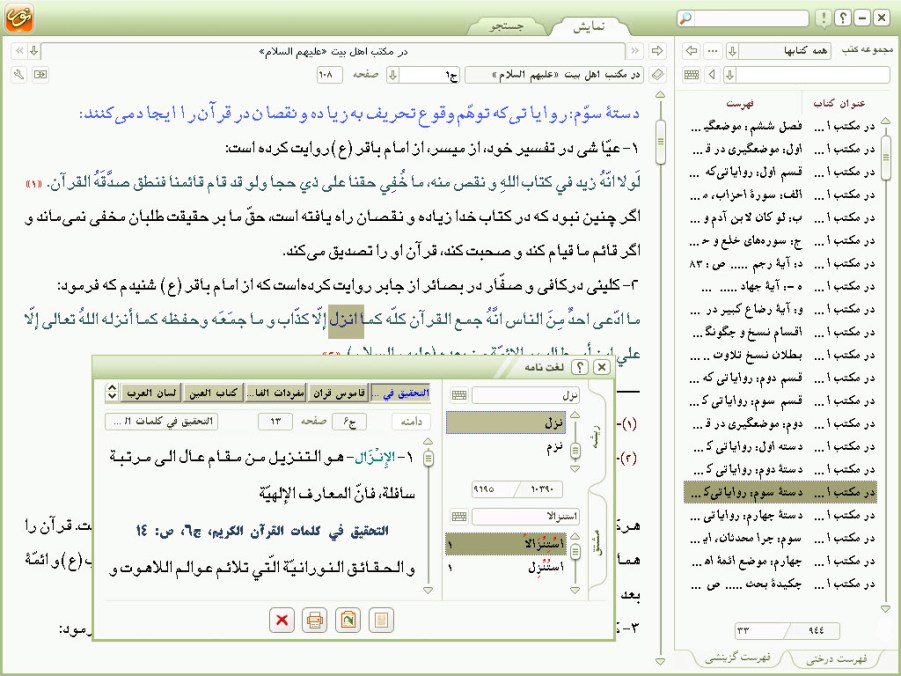Click the Noor logo icon at top left

[x=19, y=18]
